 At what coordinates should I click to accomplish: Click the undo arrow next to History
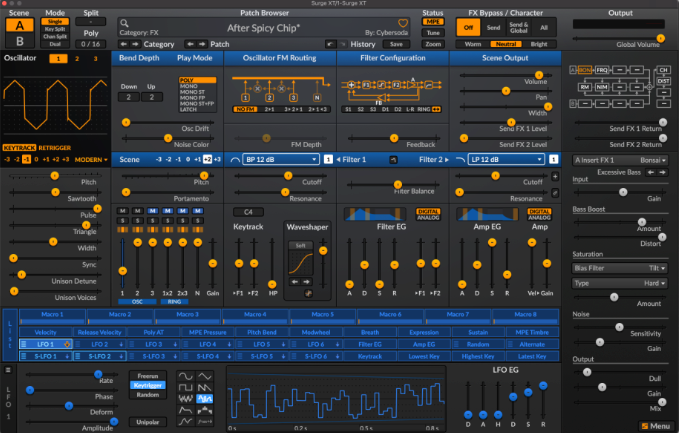point(330,44)
